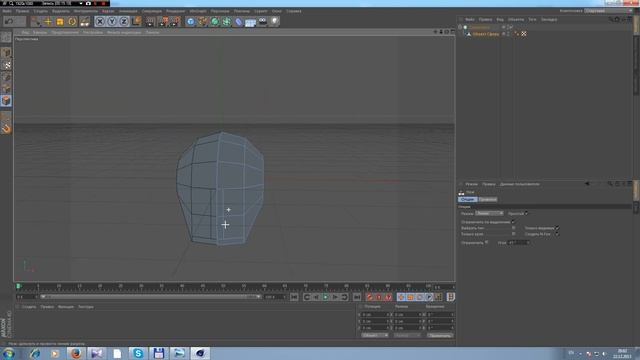Click the light bulb icon

tap(274, 22)
